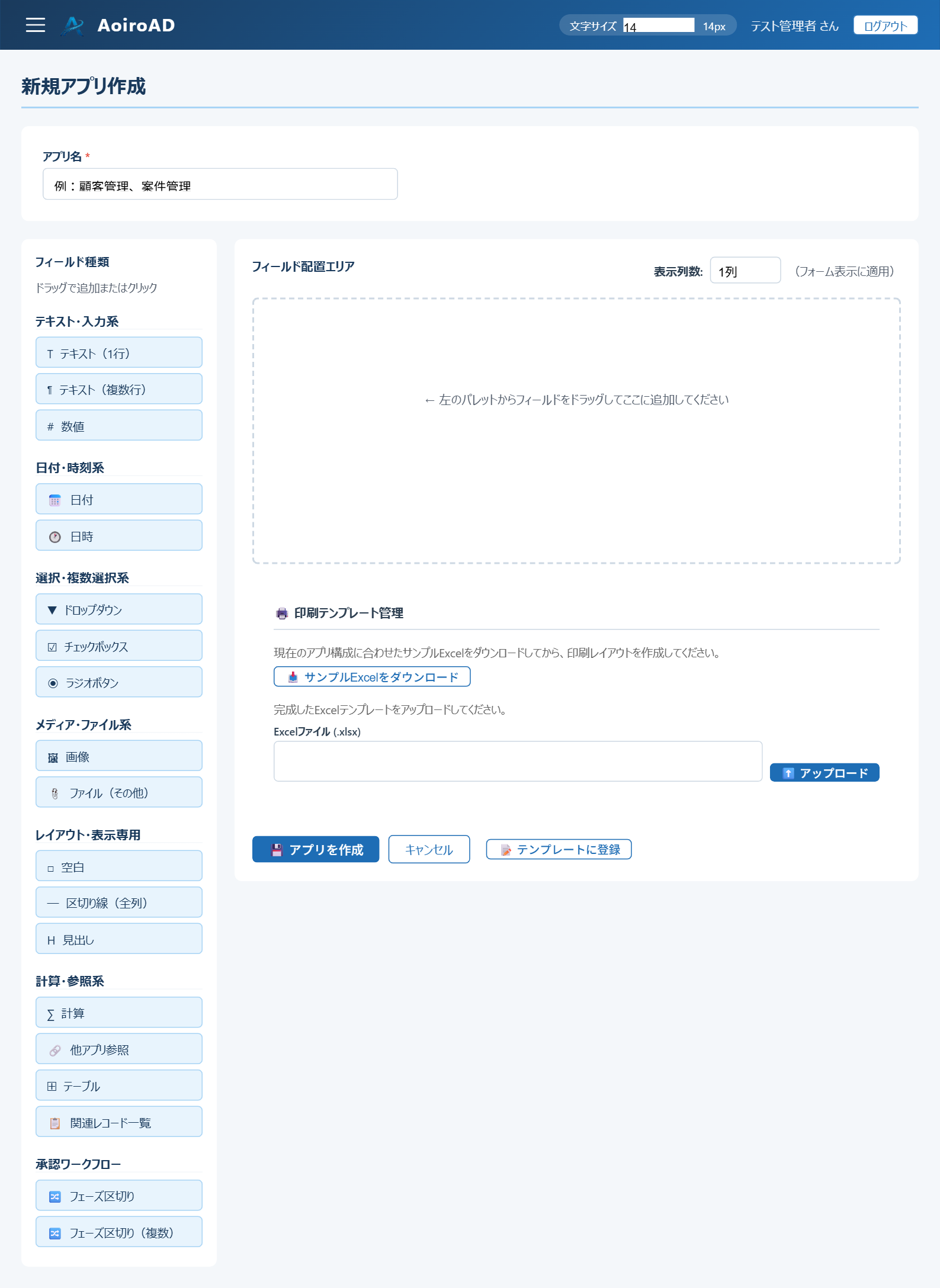Open the hamburger navigation menu
The height and width of the screenshot is (1288, 940).
click(x=36, y=25)
